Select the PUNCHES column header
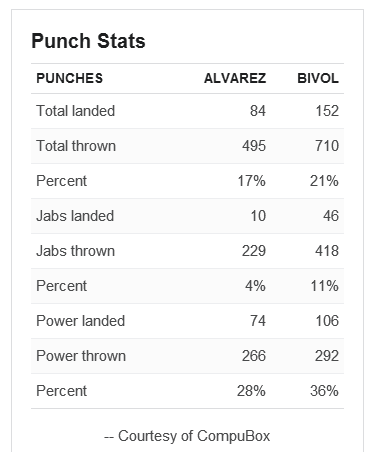The height and width of the screenshot is (452, 373). [69, 78]
